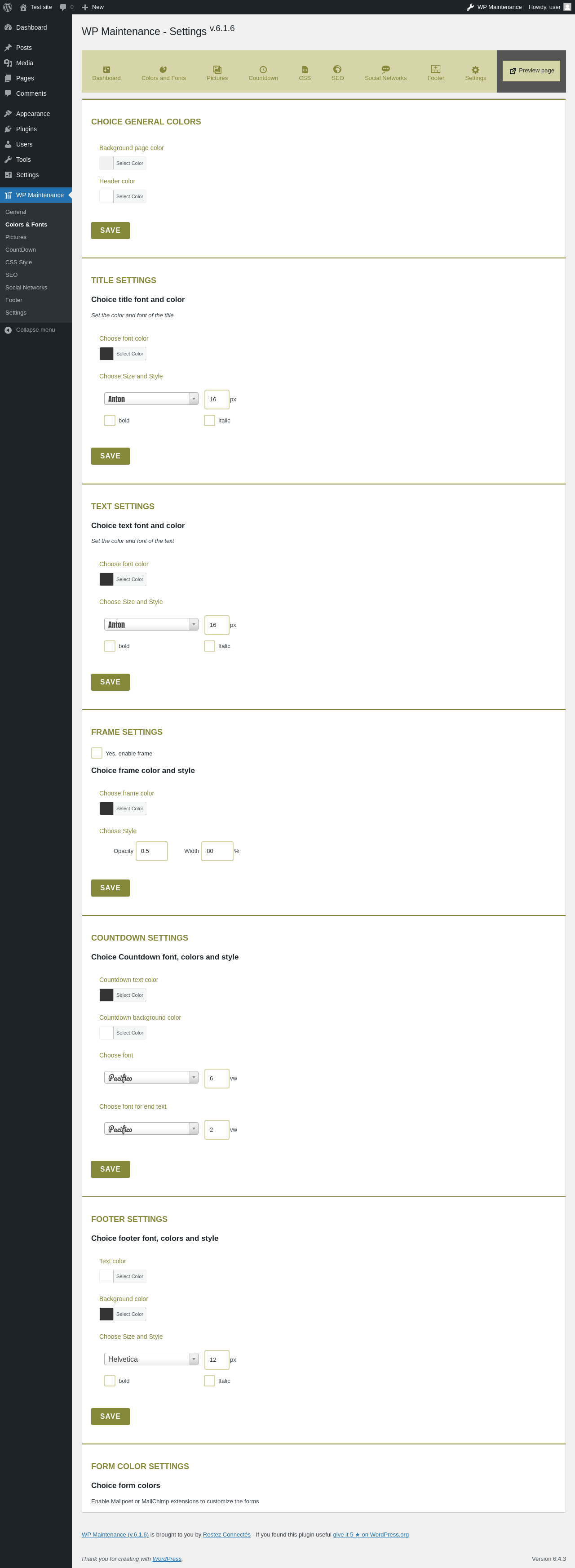Enable bold in Title Settings
Screen dimensions: 575x1568
tap(110, 421)
